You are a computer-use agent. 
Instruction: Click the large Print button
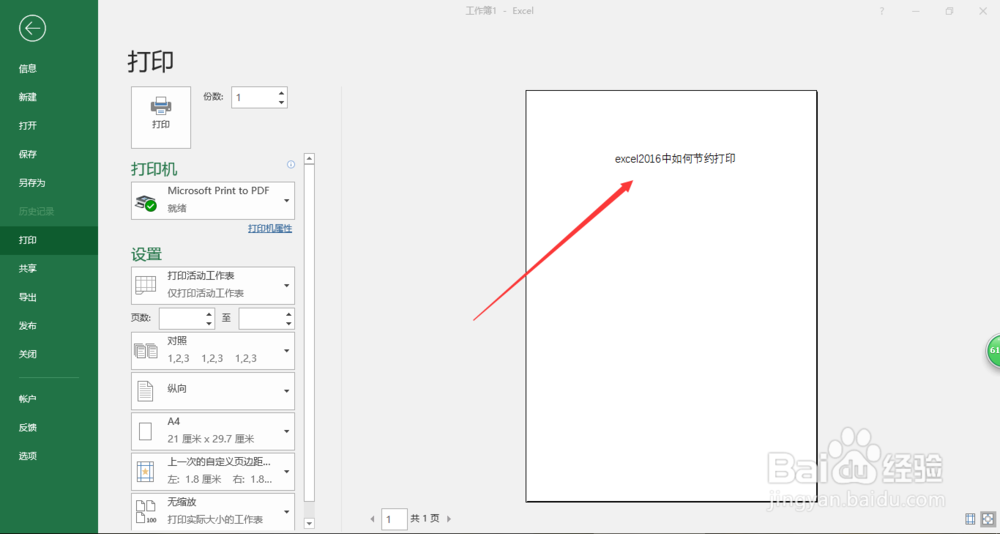click(161, 117)
